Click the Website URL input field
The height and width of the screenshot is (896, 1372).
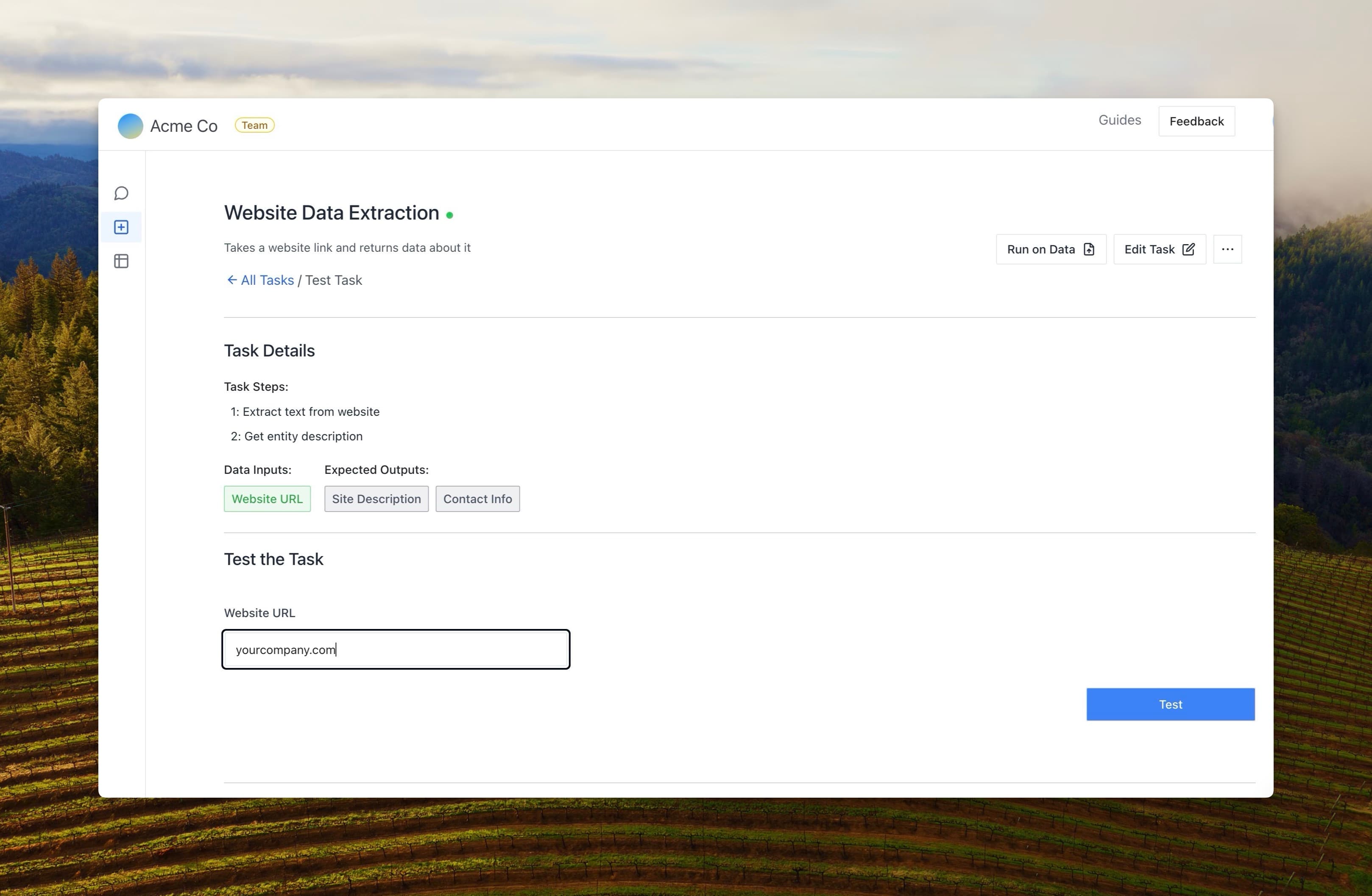coord(396,649)
